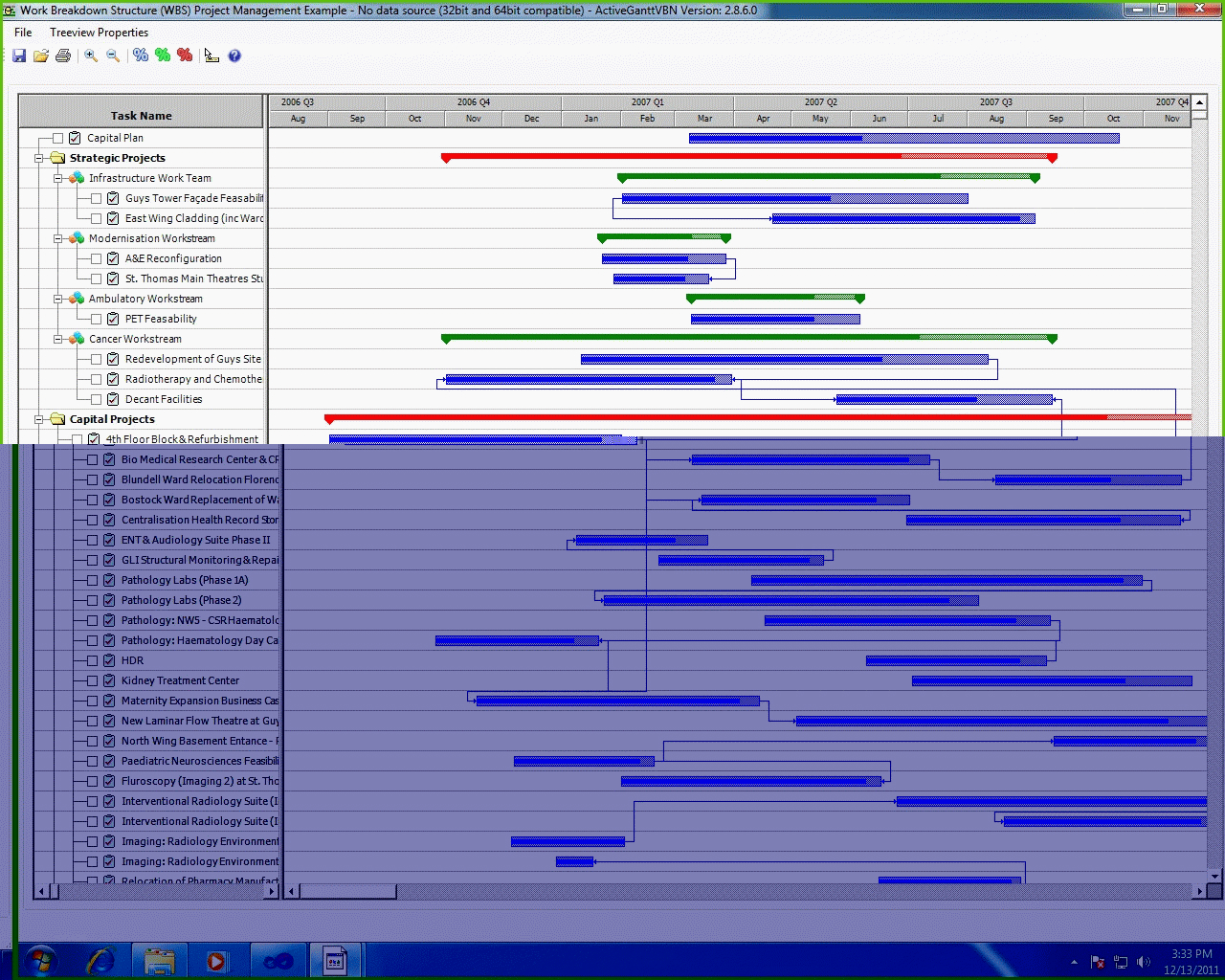Click the Task Name column header
1225x980 pixels.
click(x=141, y=116)
